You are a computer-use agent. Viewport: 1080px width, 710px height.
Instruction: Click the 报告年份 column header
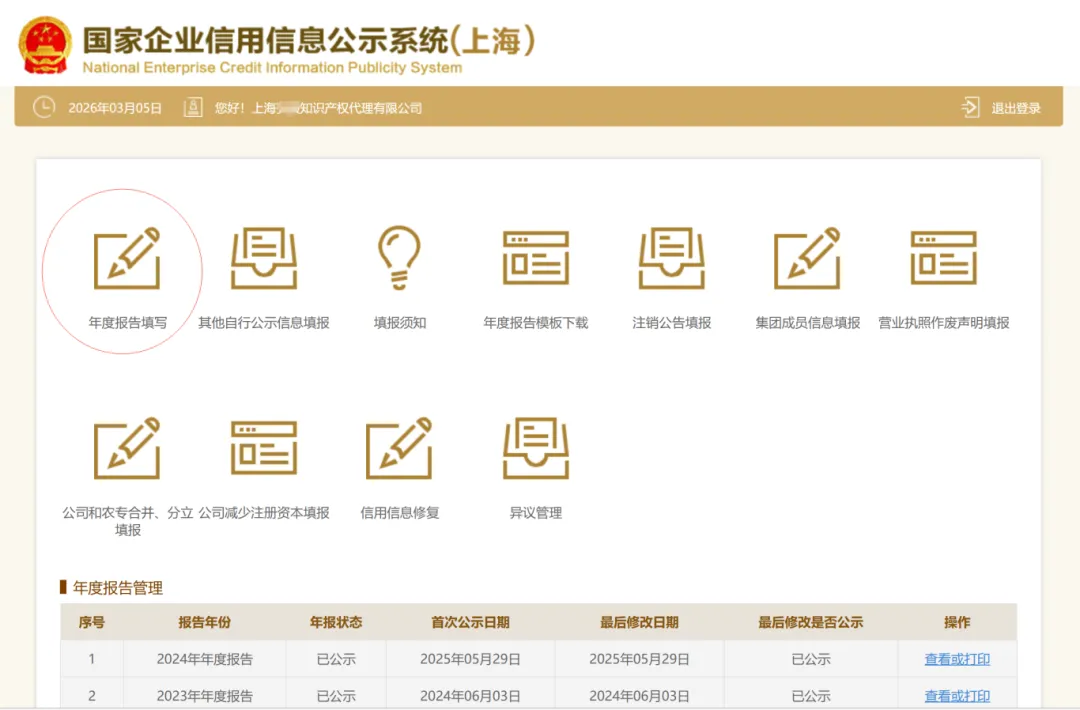[205, 623]
